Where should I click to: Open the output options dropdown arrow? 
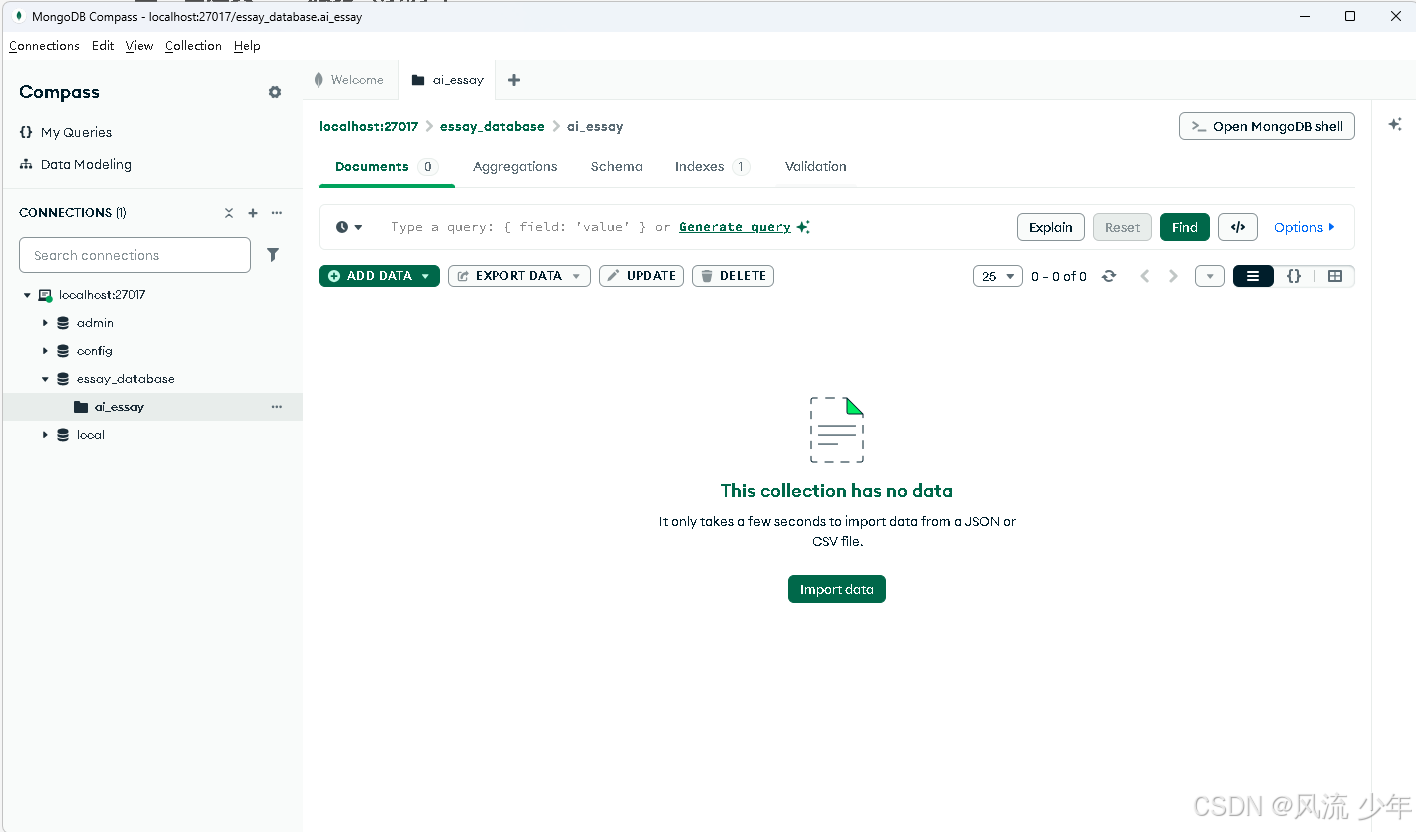tap(1210, 276)
